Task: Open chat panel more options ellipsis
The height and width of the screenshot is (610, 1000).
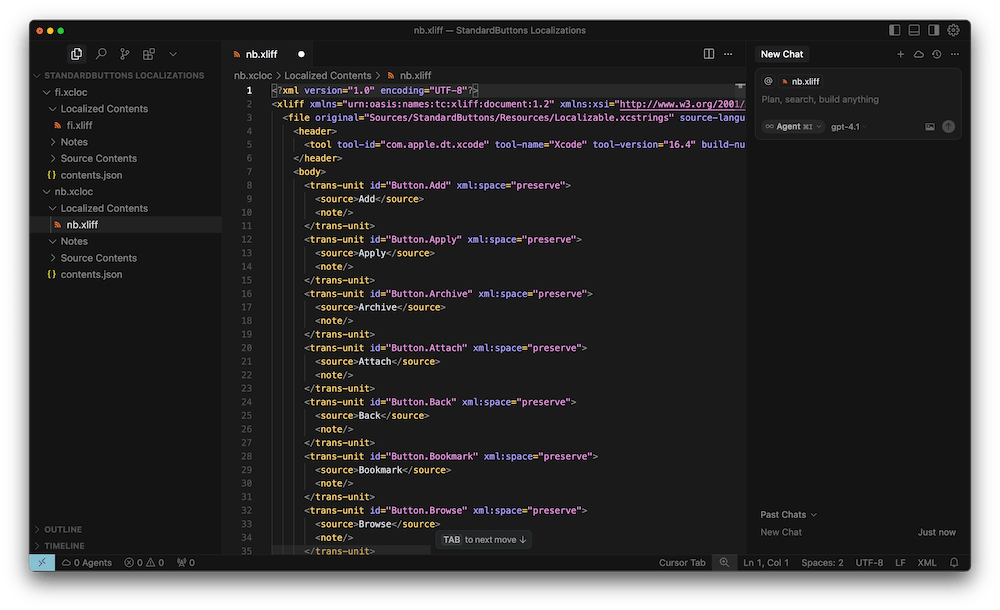Action: click(x=955, y=54)
